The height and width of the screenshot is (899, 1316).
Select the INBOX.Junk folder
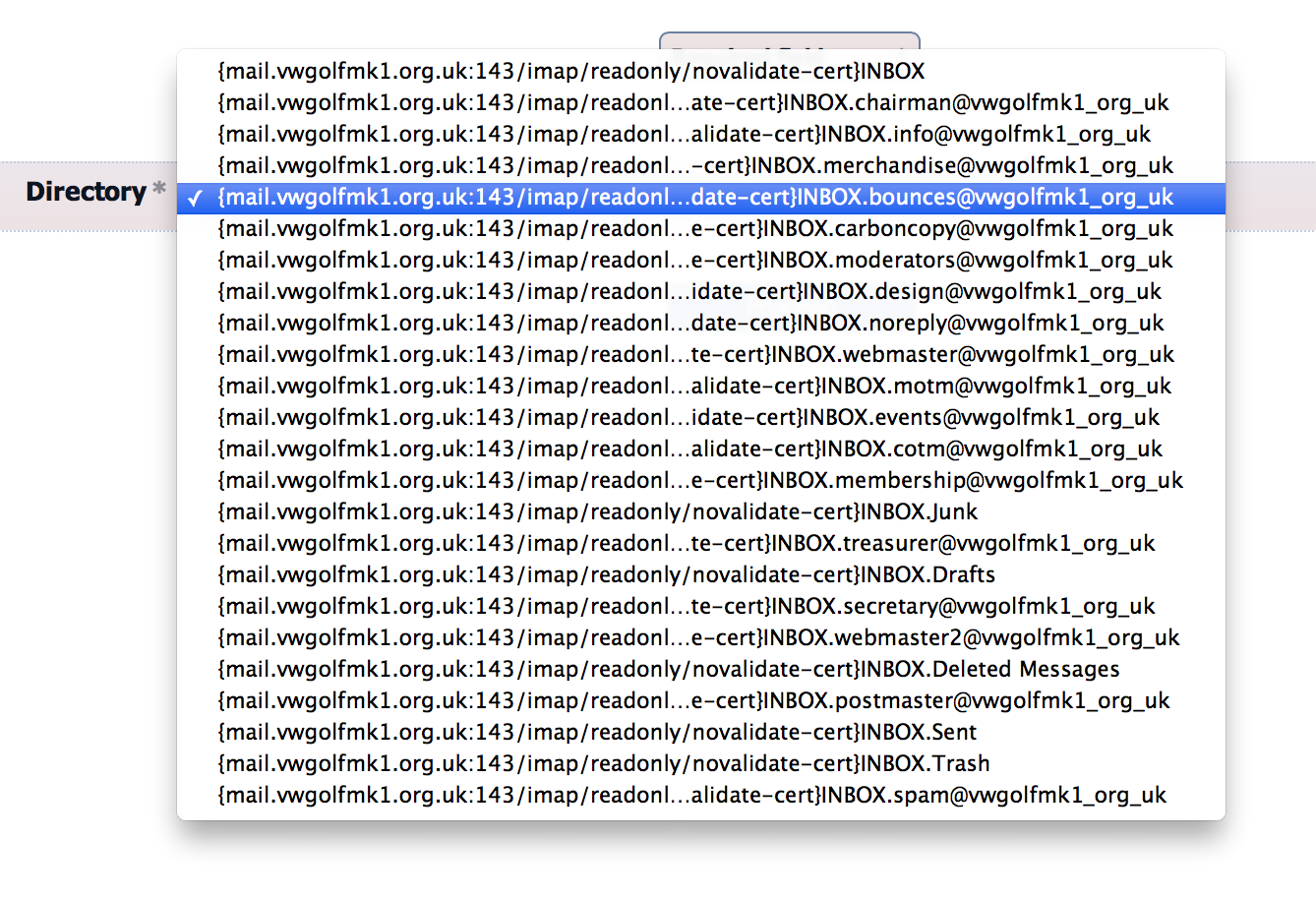(597, 511)
